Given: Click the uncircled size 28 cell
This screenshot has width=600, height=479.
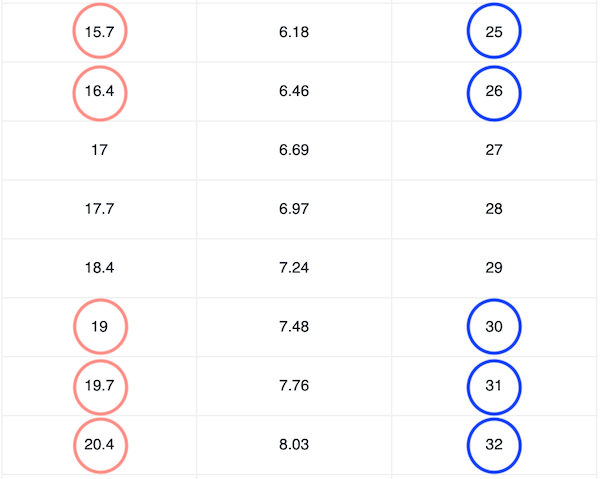Looking at the screenshot, I should 493,210.
